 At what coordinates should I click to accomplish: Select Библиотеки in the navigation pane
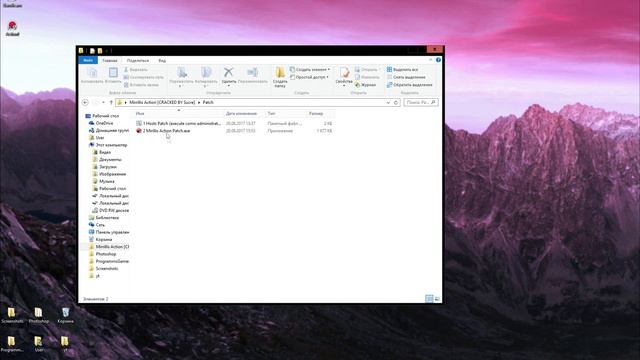click(x=104, y=218)
